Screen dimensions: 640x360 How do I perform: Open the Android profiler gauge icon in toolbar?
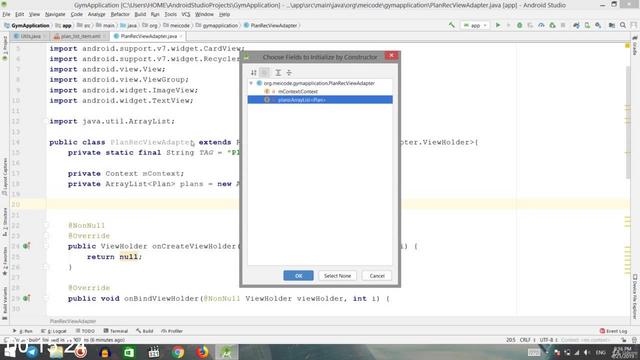point(541,25)
